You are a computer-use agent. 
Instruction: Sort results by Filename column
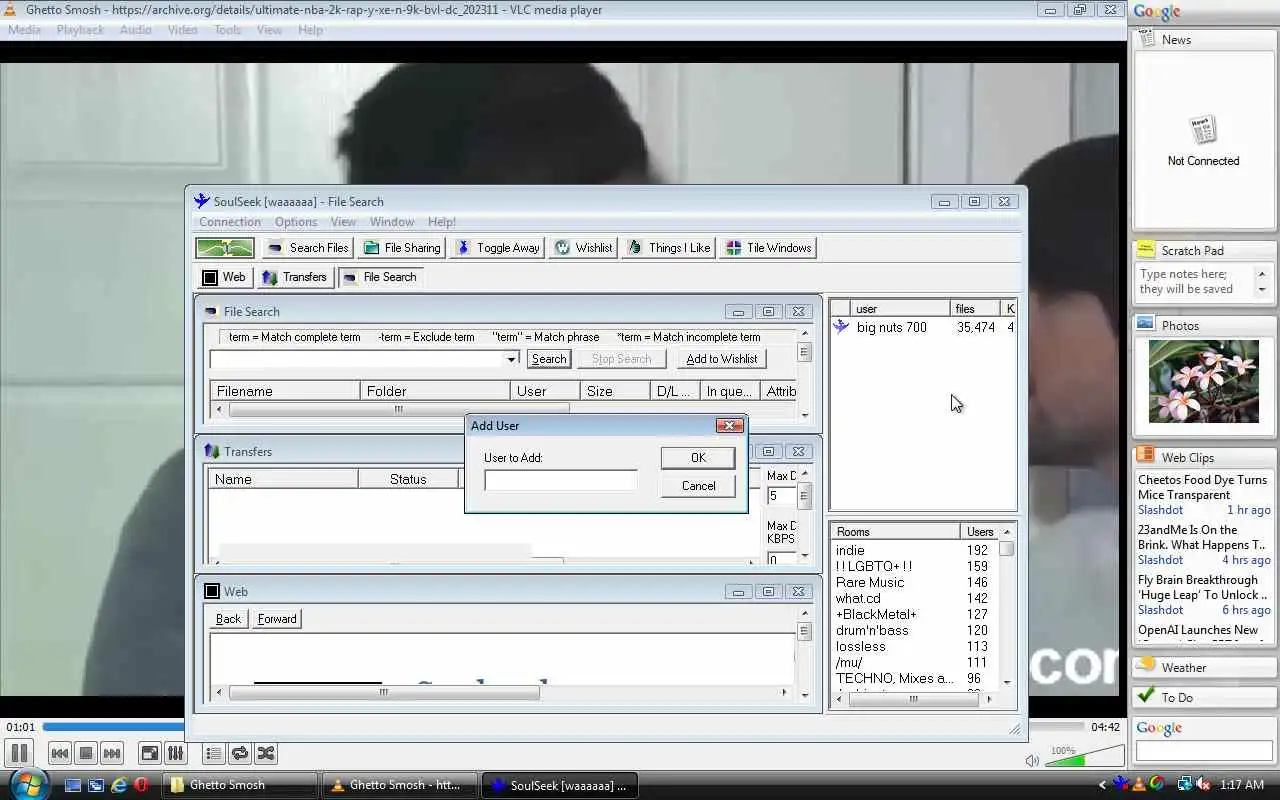pos(285,391)
